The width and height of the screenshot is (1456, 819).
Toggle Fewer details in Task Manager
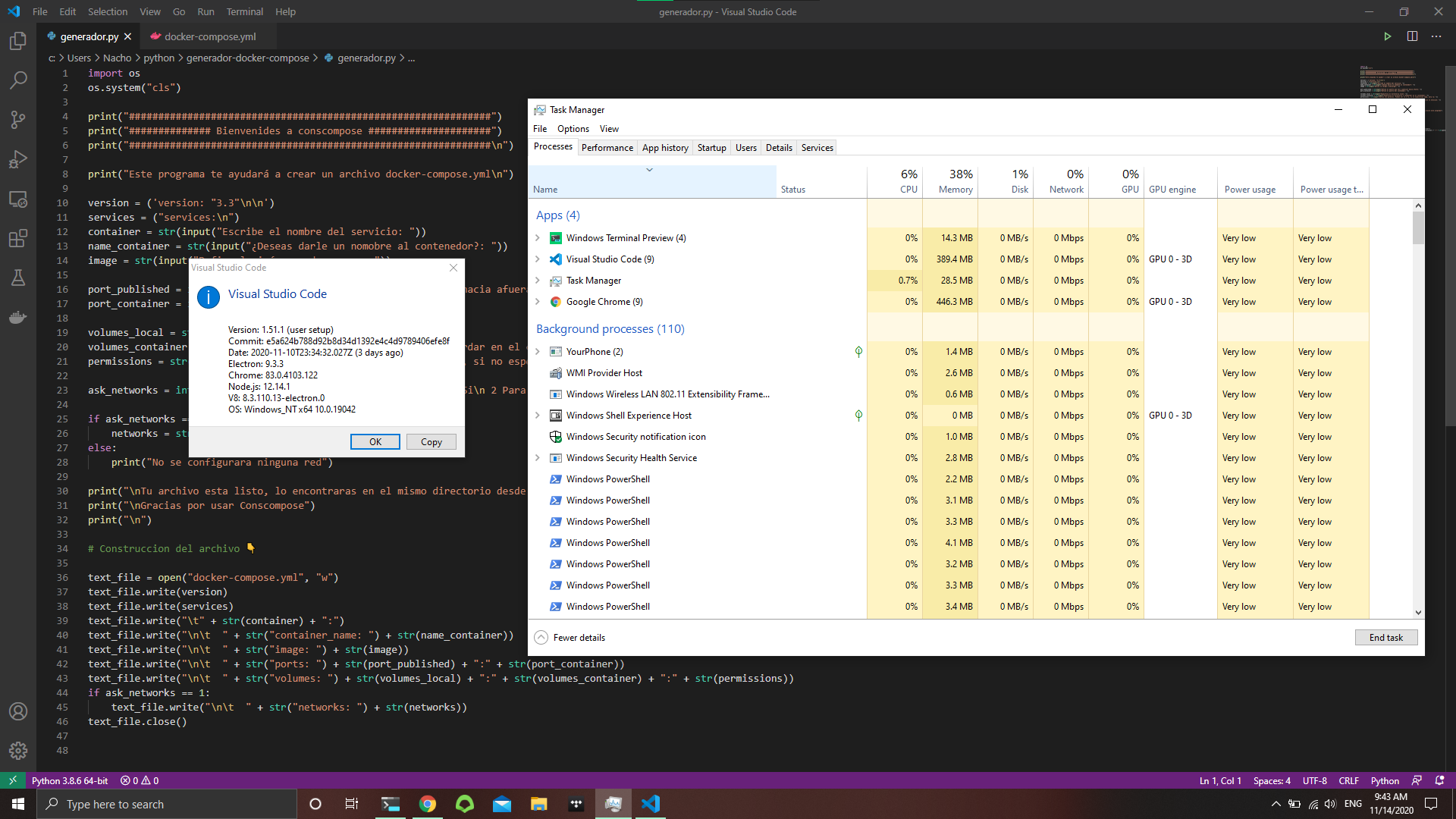(570, 637)
